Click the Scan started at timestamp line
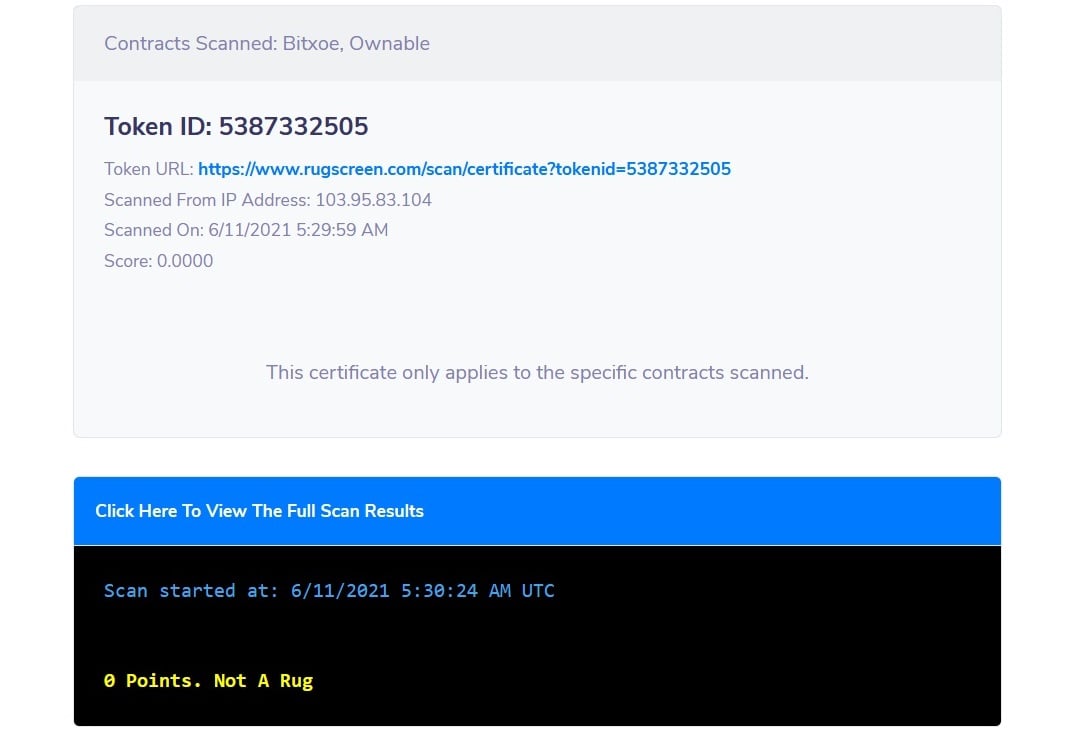This screenshot has width=1068, height=732. click(x=329, y=590)
